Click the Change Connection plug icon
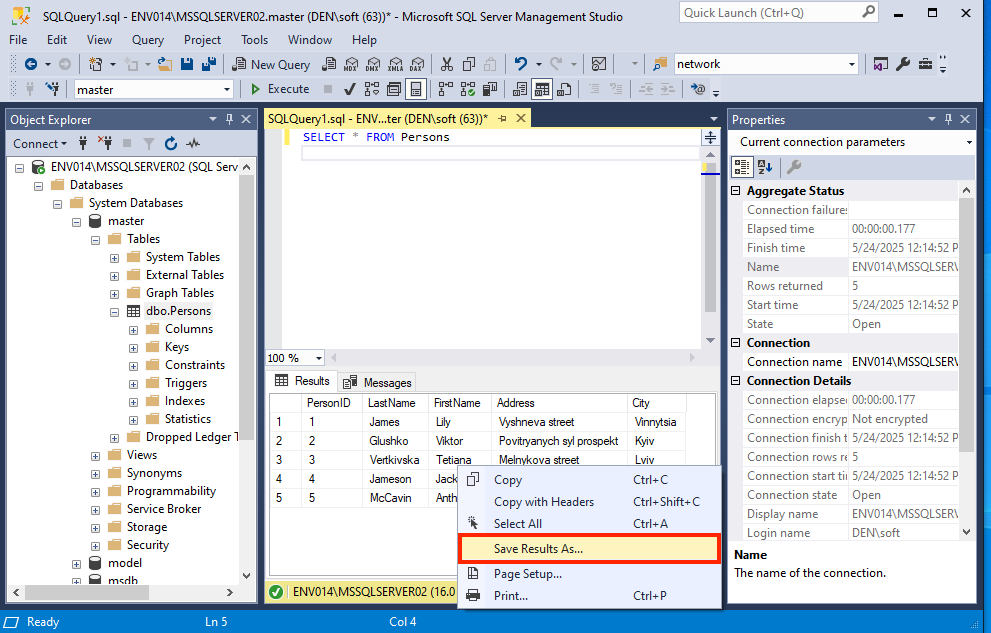This screenshot has width=991, height=633. point(52,89)
